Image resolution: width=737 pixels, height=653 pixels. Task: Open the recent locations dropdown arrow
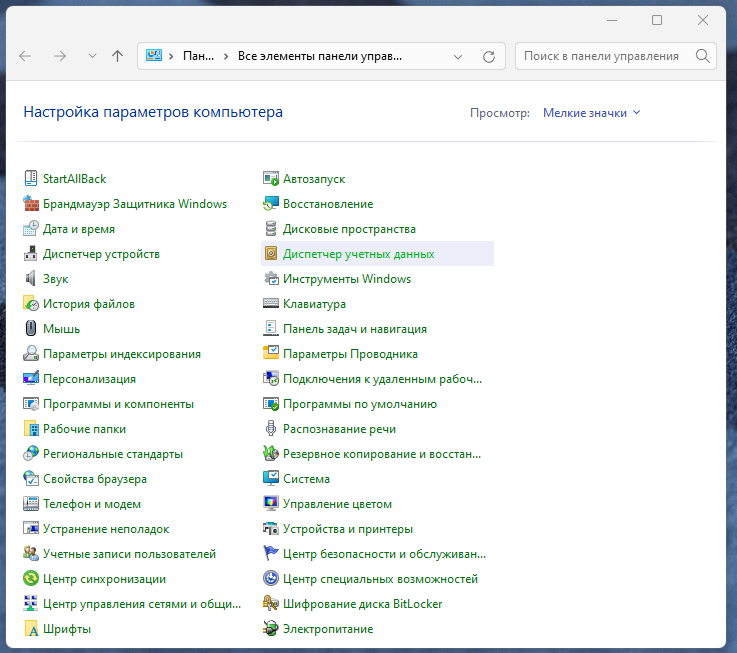[92, 56]
